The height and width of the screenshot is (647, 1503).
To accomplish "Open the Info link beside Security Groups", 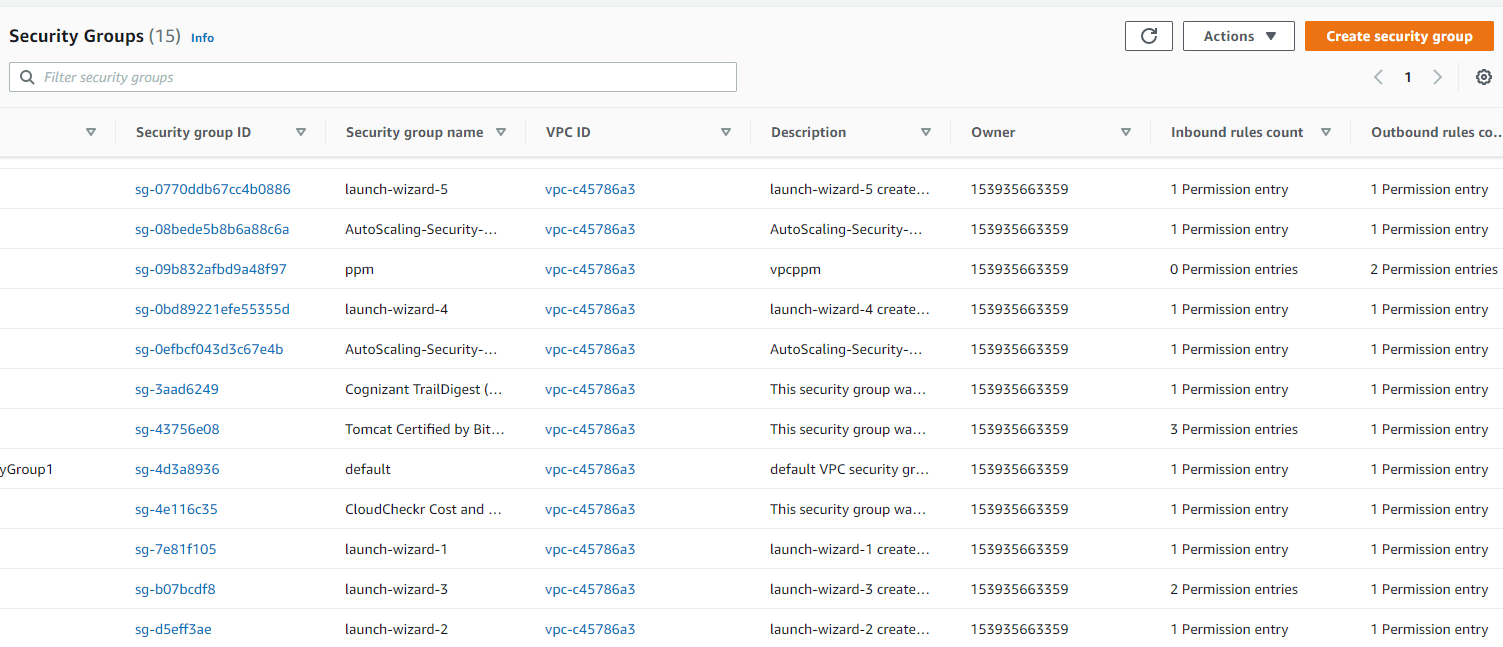I will point(202,37).
